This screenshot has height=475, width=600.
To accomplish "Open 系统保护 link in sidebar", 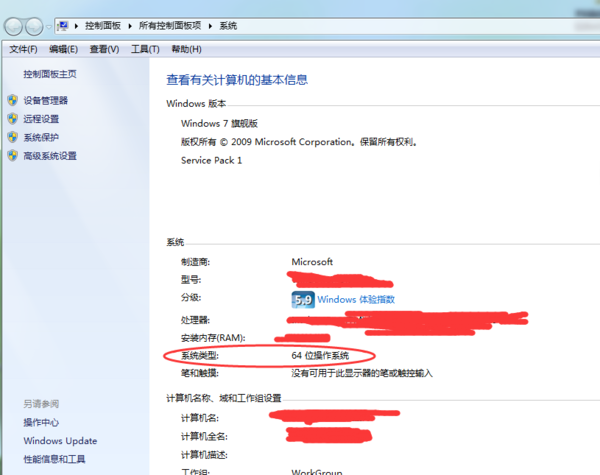I will 41,137.
